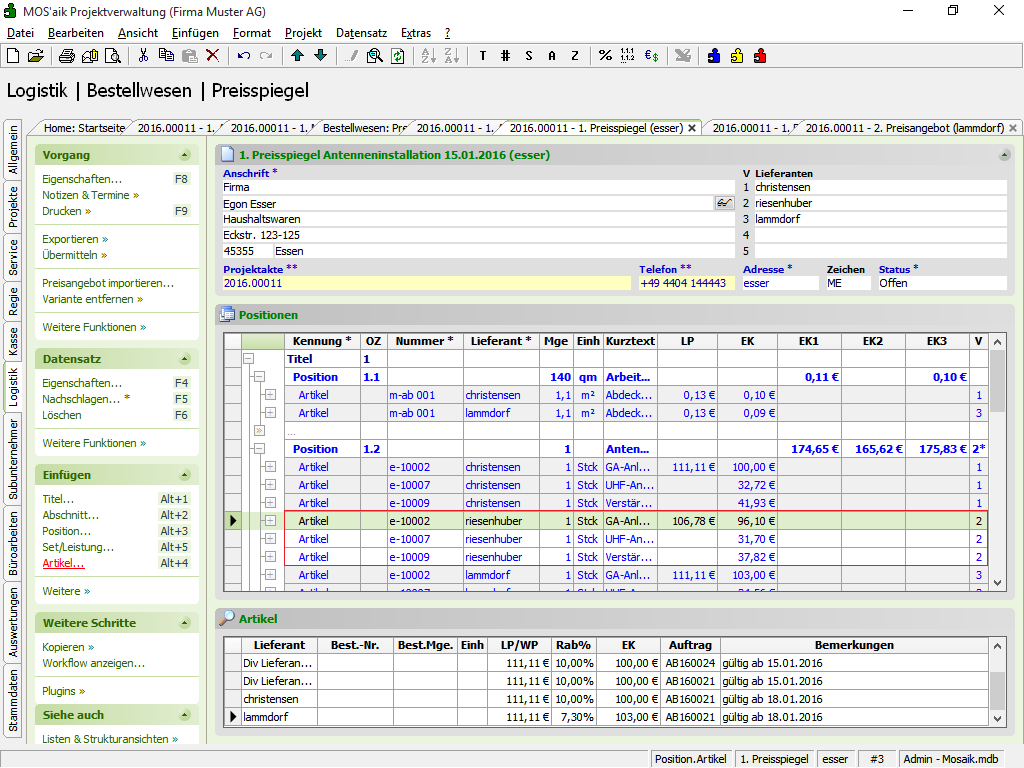Click the Status field showing Offen

point(942,283)
